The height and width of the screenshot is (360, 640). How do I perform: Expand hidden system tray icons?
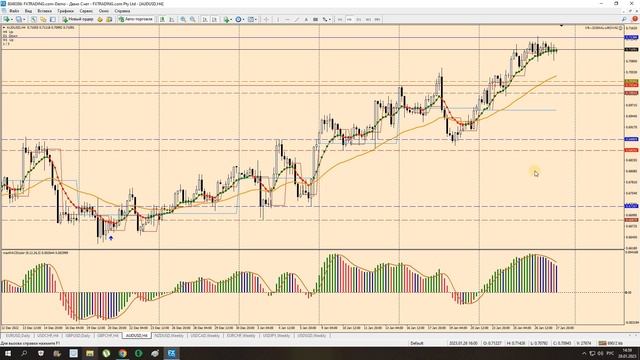(x=584, y=353)
